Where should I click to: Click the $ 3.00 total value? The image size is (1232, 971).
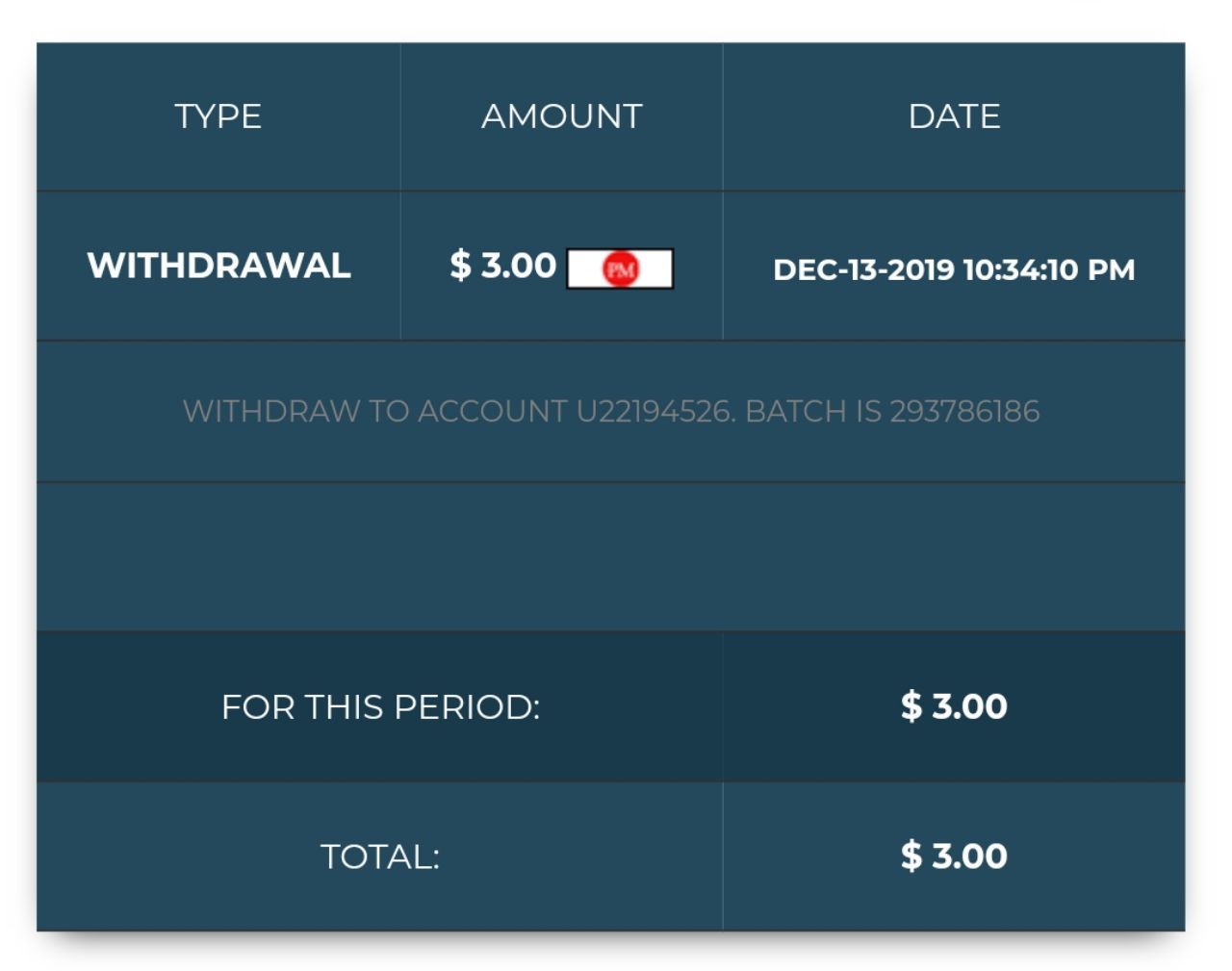(x=954, y=856)
